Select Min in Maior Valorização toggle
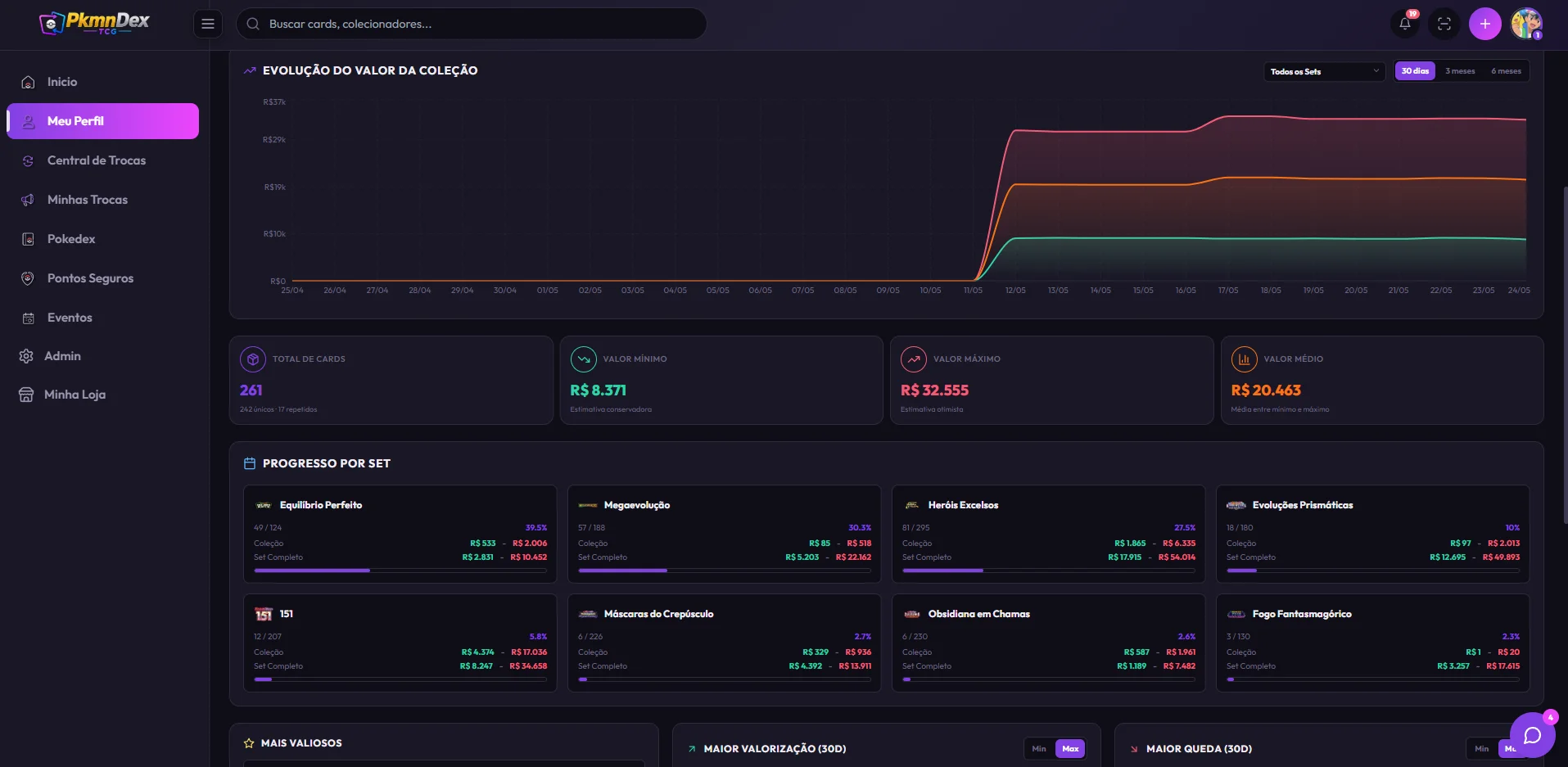Image resolution: width=1568 pixels, height=767 pixels. pos(1039,748)
